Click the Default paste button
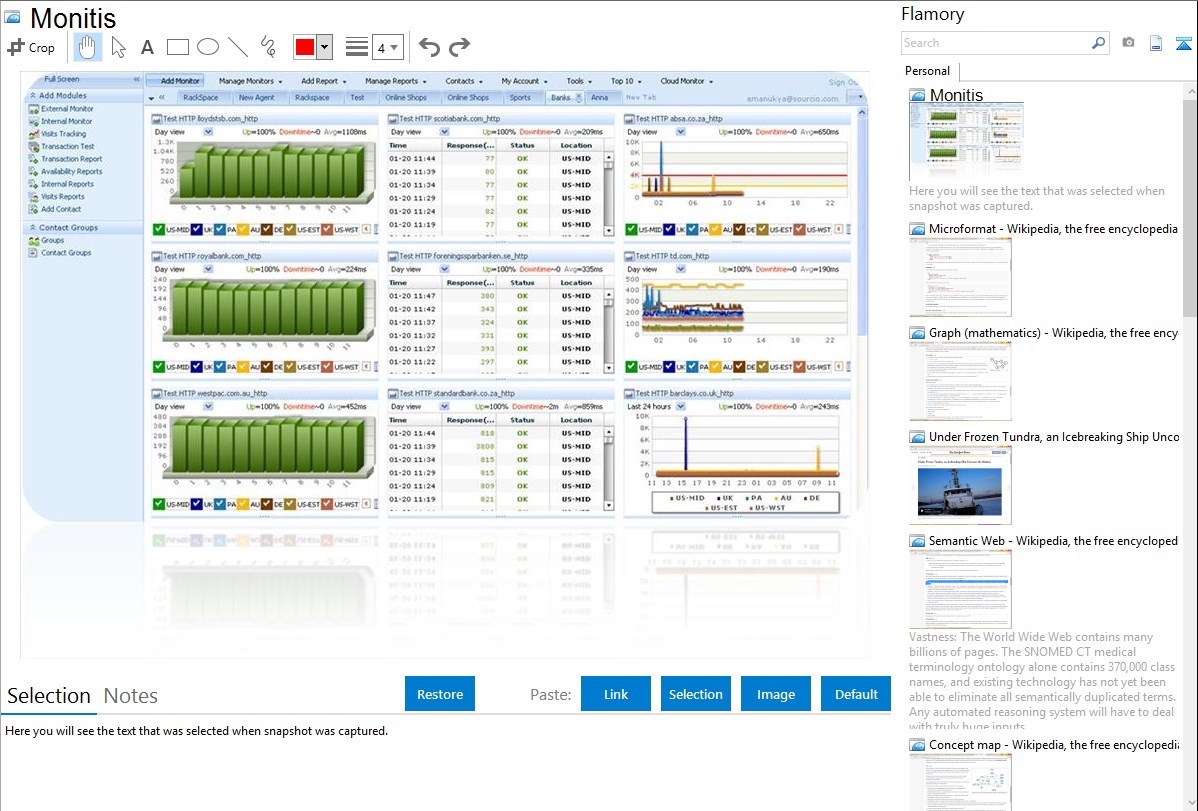The width and height of the screenshot is (1198, 811). (856, 693)
